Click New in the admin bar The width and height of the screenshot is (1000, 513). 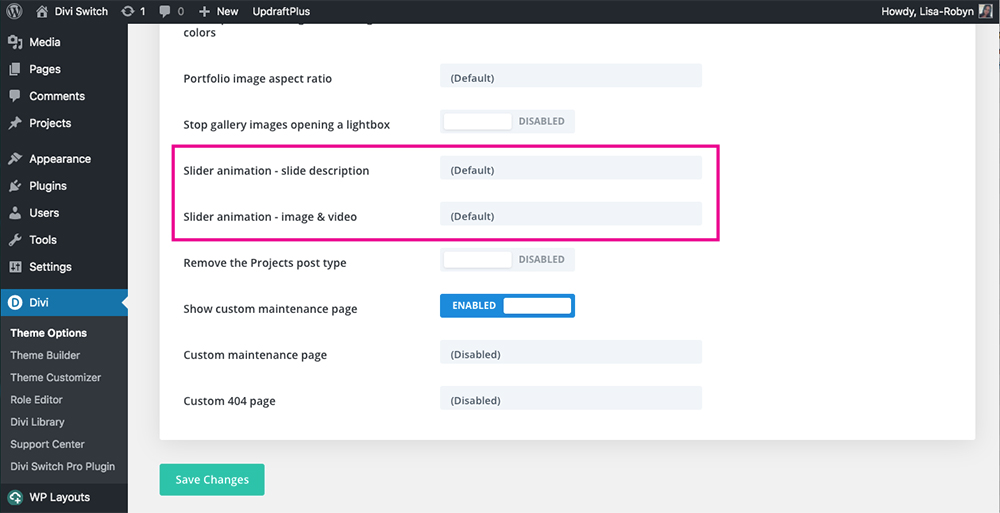tap(227, 11)
